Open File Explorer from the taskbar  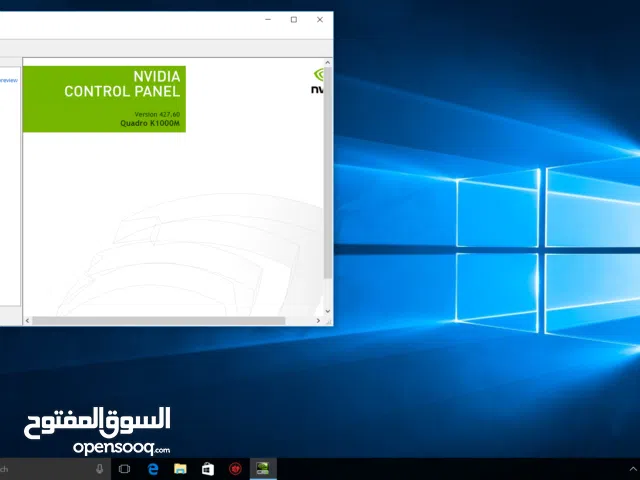(180, 469)
